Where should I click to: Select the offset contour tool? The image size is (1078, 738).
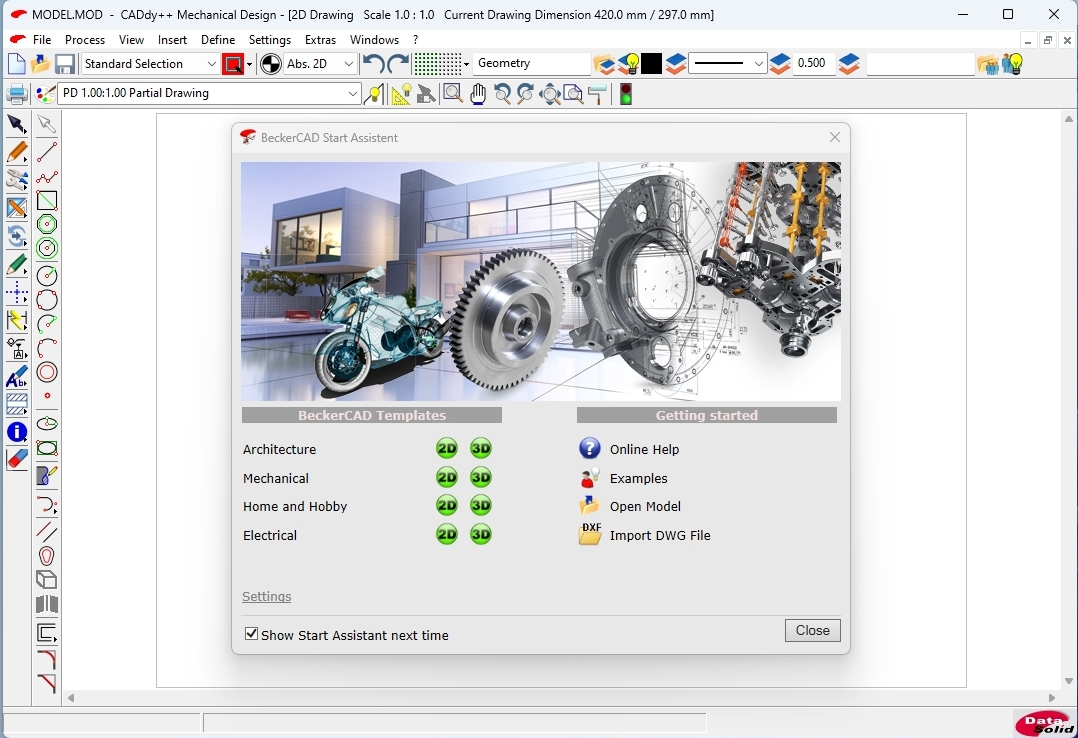47,633
